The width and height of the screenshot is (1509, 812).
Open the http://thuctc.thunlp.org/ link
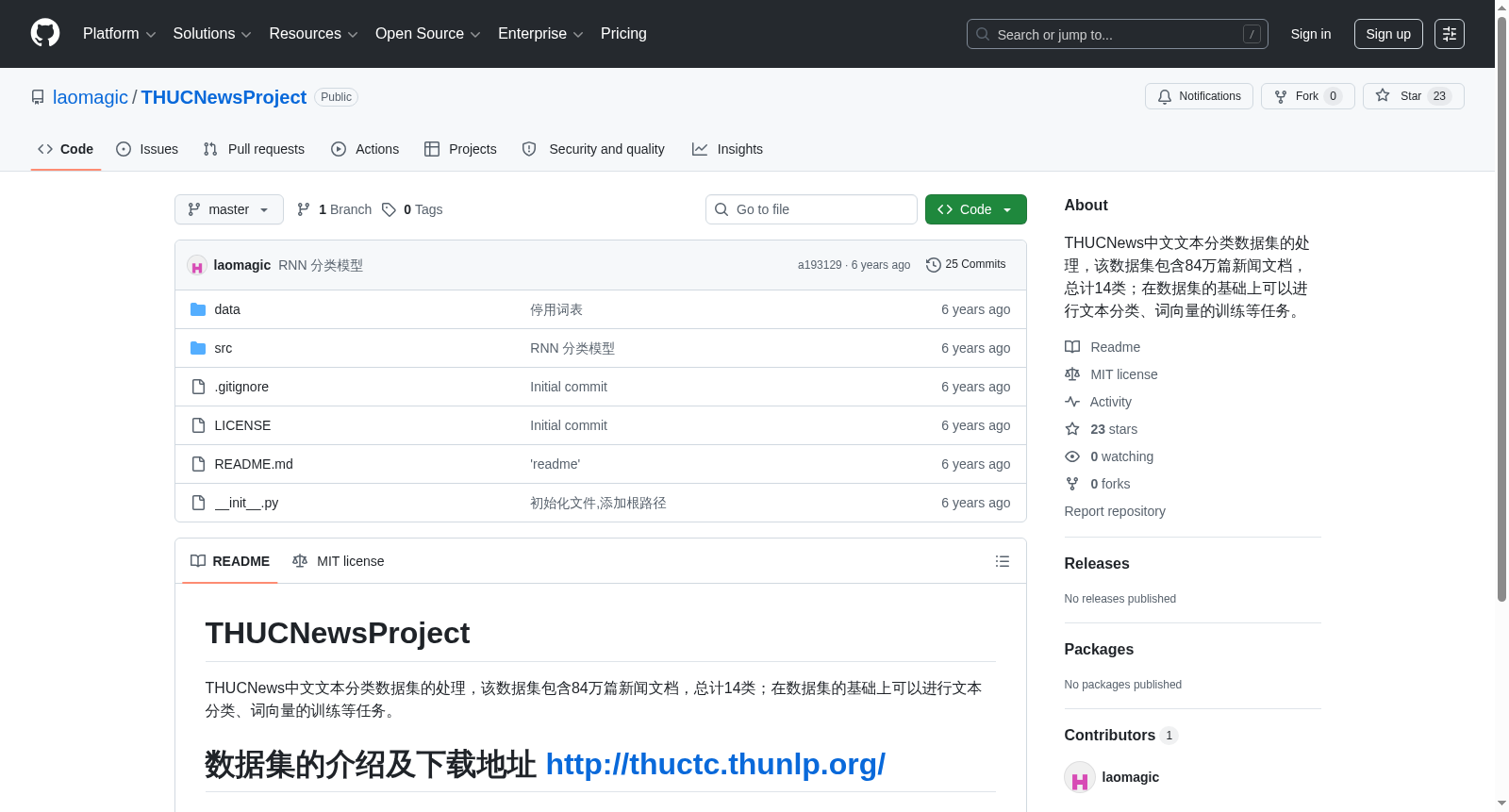(x=715, y=764)
